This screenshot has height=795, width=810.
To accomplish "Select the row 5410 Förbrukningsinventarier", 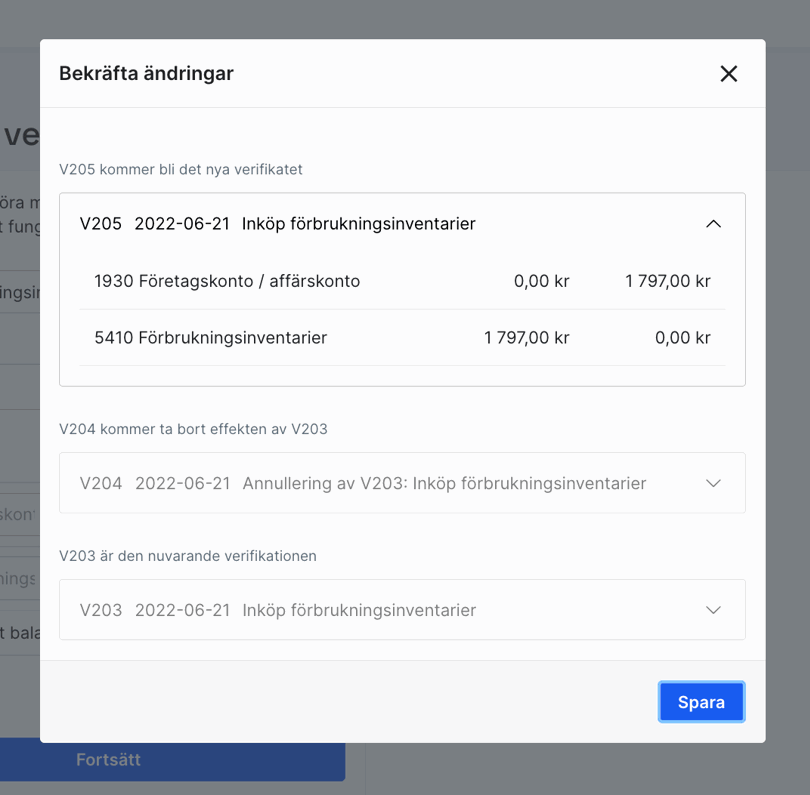I will (400, 338).
